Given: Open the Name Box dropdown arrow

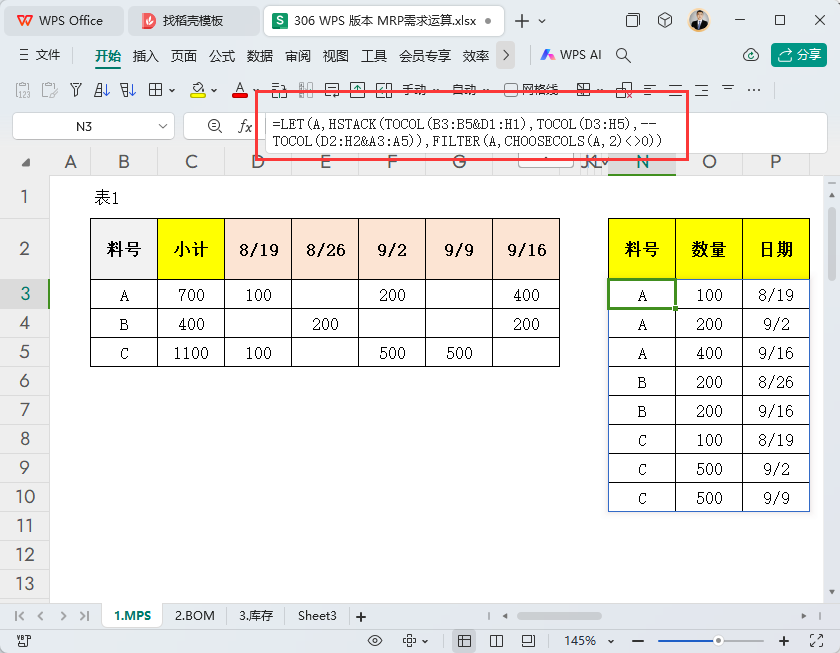Looking at the screenshot, I should pyautogui.click(x=163, y=126).
